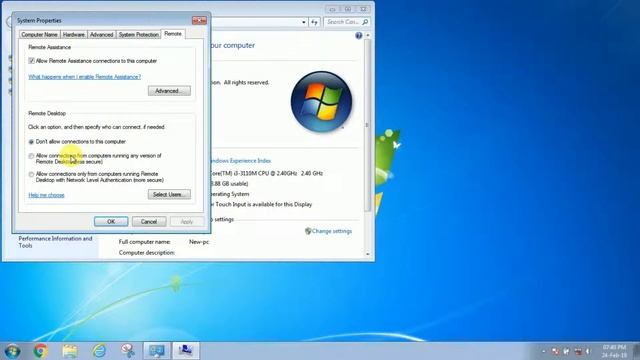This screenshot has height=360, width=640.
Task: Launch Internet Explorer from the taskbar
Action: 99,351
